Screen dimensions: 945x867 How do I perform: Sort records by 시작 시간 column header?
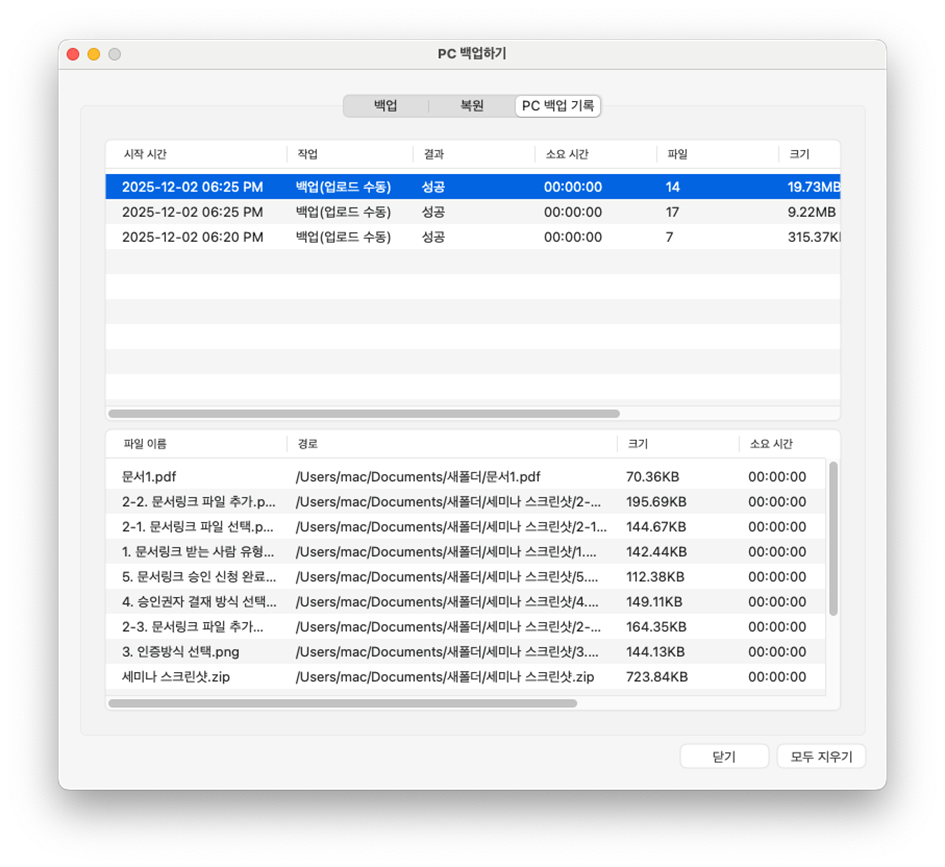click(145, 155)
